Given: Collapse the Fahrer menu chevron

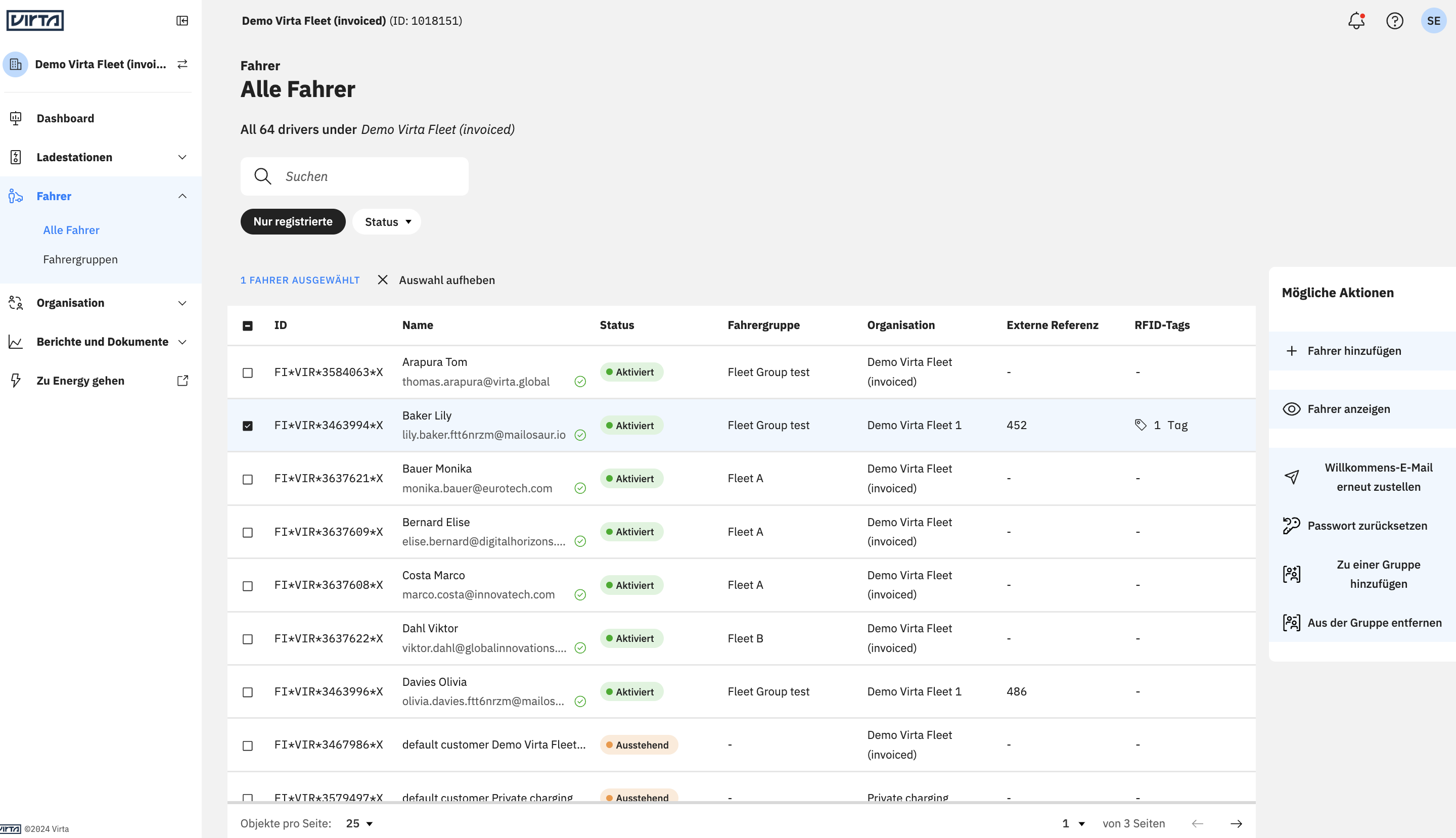Looking at the screenshot, I should click(182, 196).
